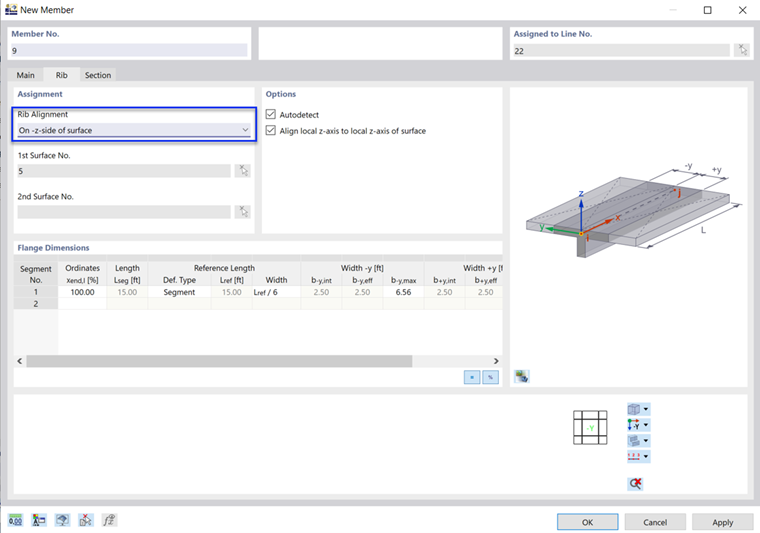
Task: Click the units and decimals icon at bottom left
Action: (x=16, y=520)
